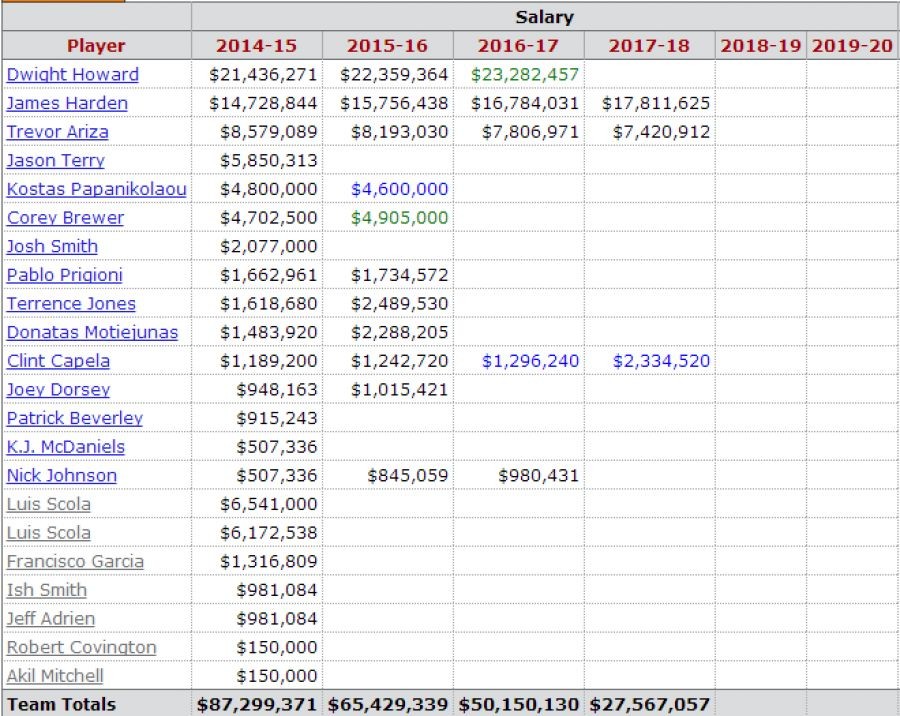Open Corey Brewer player link
The width and height of the screenshot is (900, 716).
[x=65, y=218]
